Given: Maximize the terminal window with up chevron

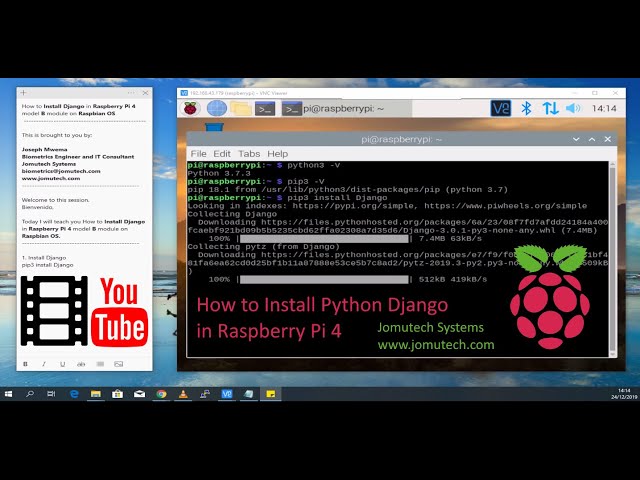Looking at the screenshot, I should coord(592,140).
